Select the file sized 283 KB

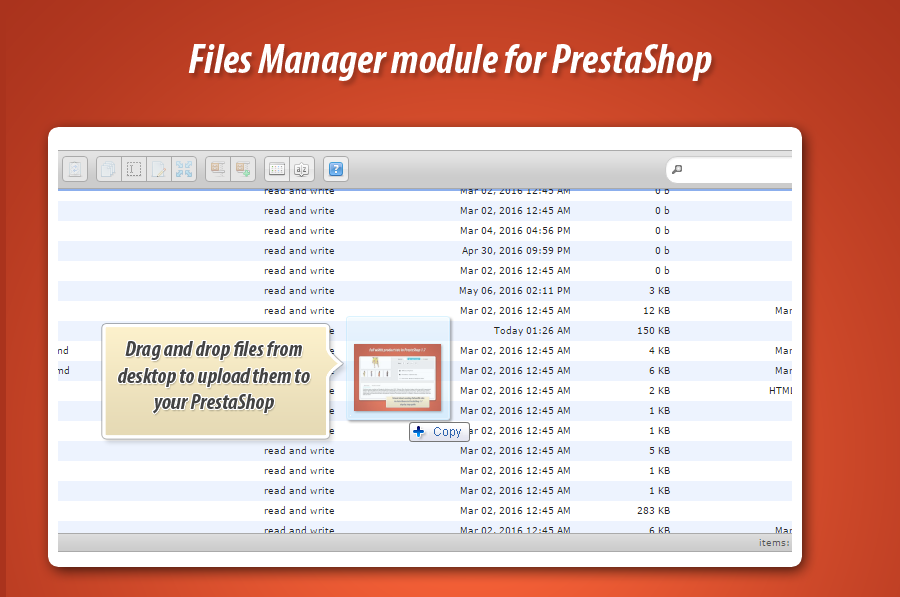point(653,511)
